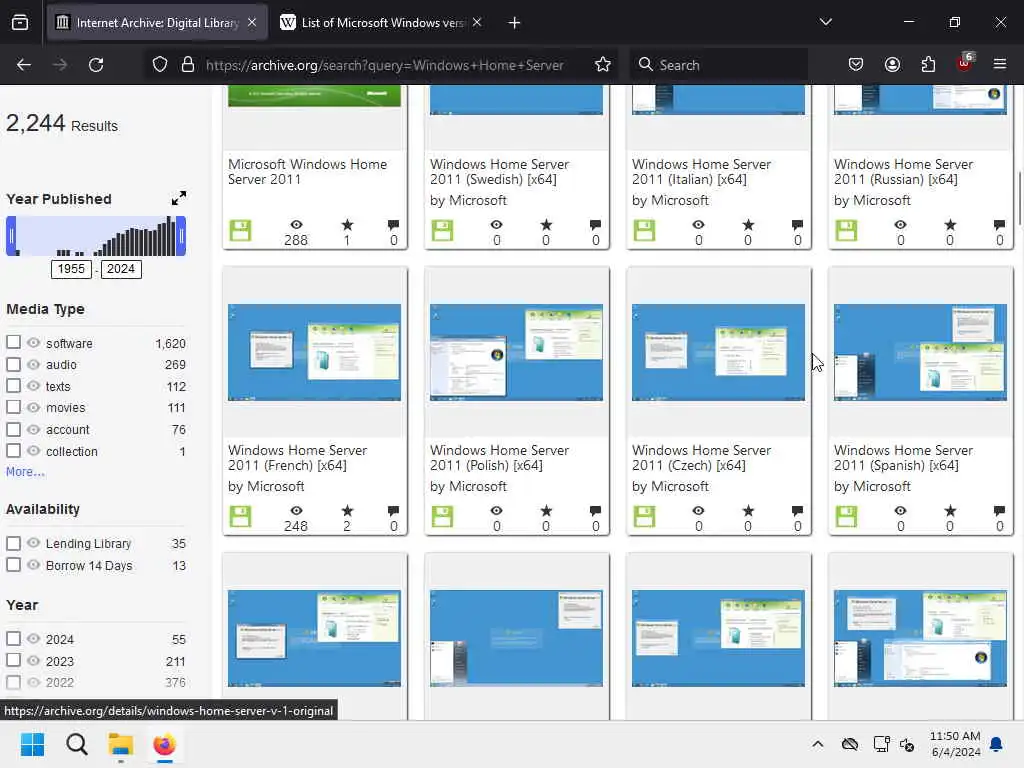The image size is (1024, 768).
Task: Open the uBlock extension icon with badge
Action: point(965,63)
